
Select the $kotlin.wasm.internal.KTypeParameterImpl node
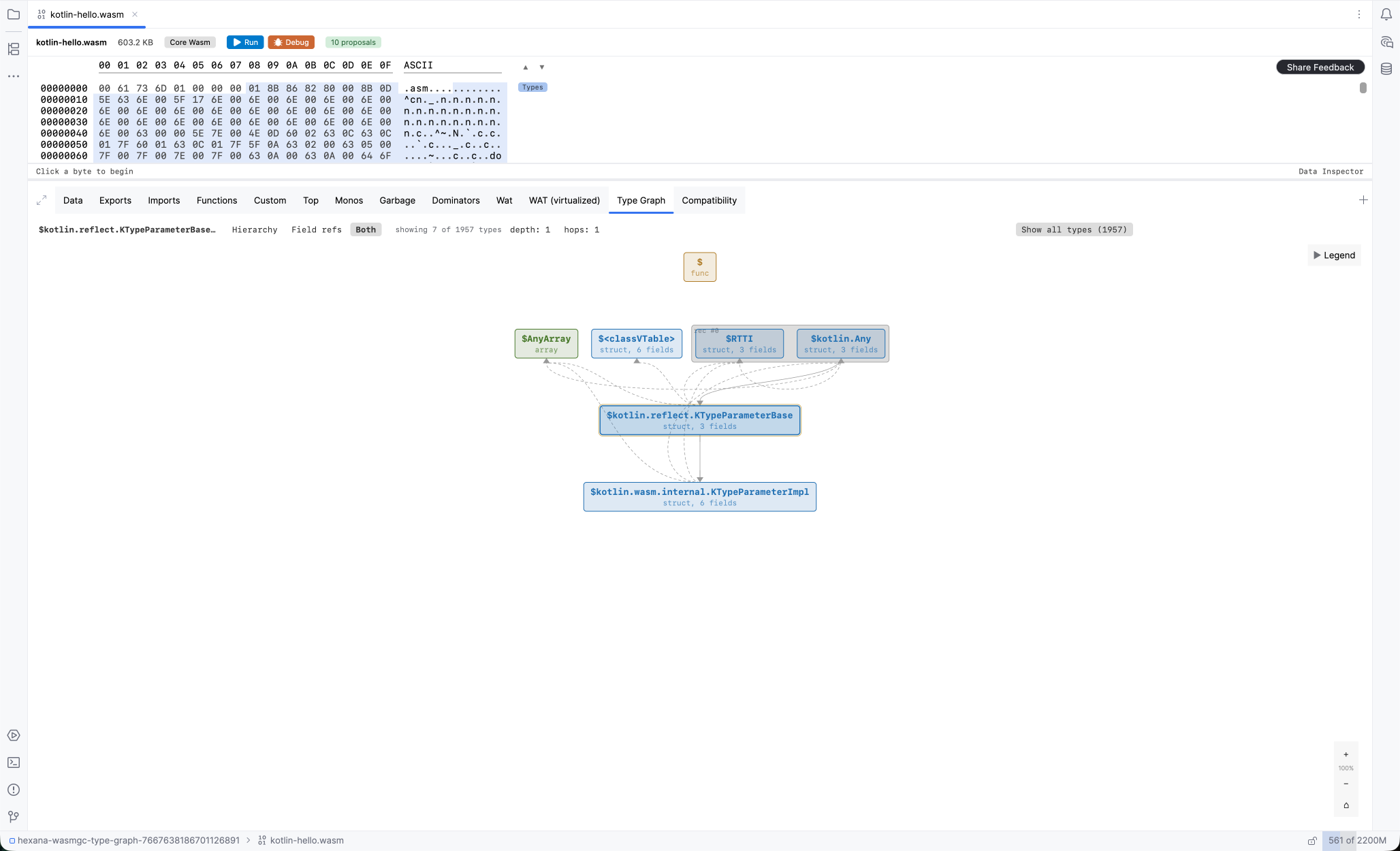[699, 497]
